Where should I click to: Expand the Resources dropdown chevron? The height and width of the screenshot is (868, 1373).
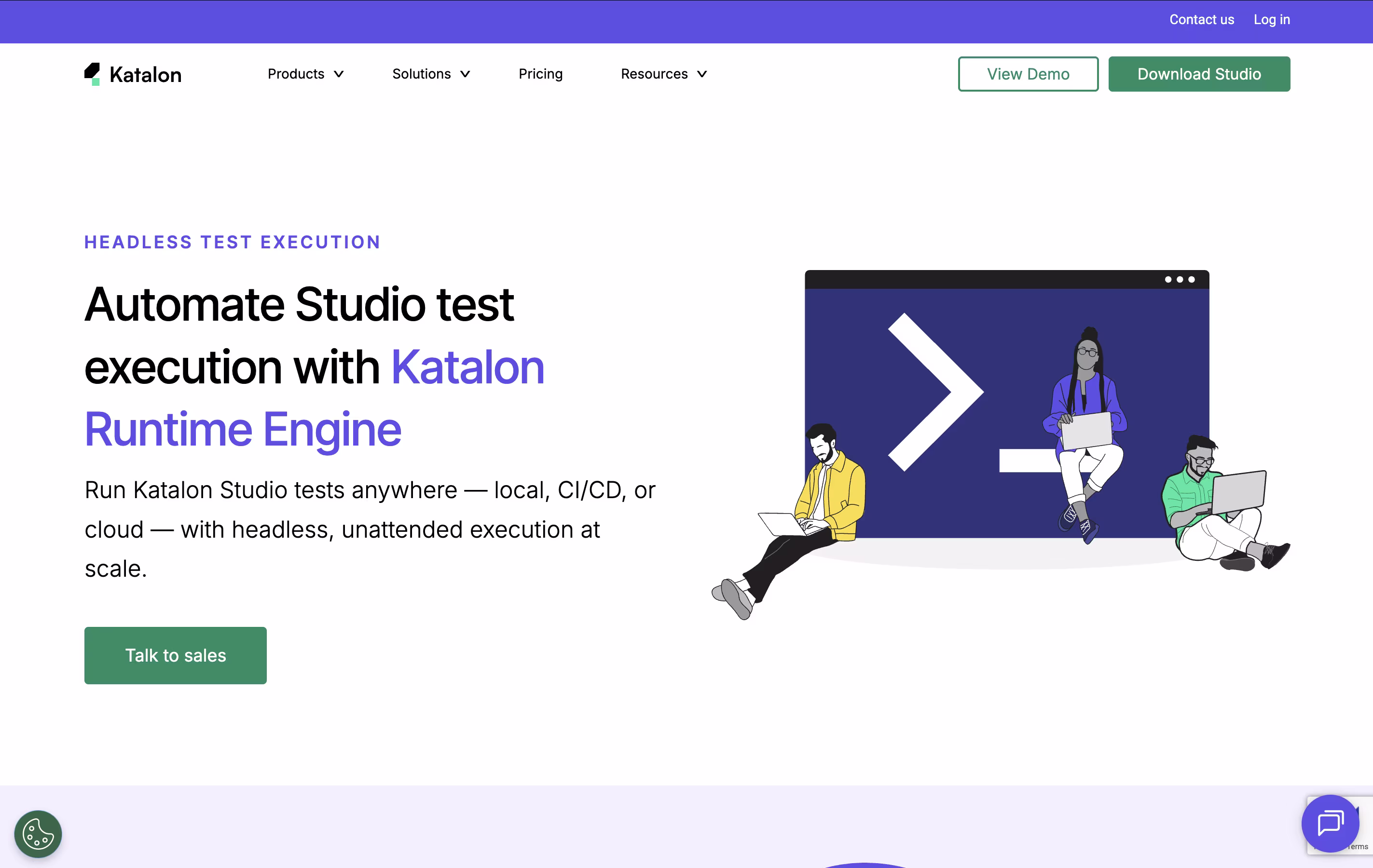tap(702, 74)
